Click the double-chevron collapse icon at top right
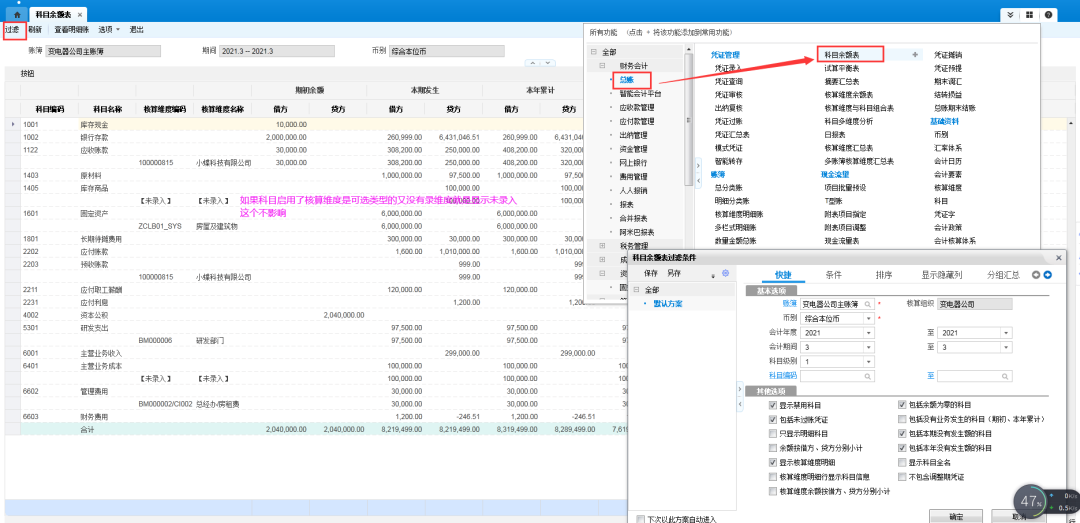Viewport: 1080px width, 523px height. [x=1010, y=14]
